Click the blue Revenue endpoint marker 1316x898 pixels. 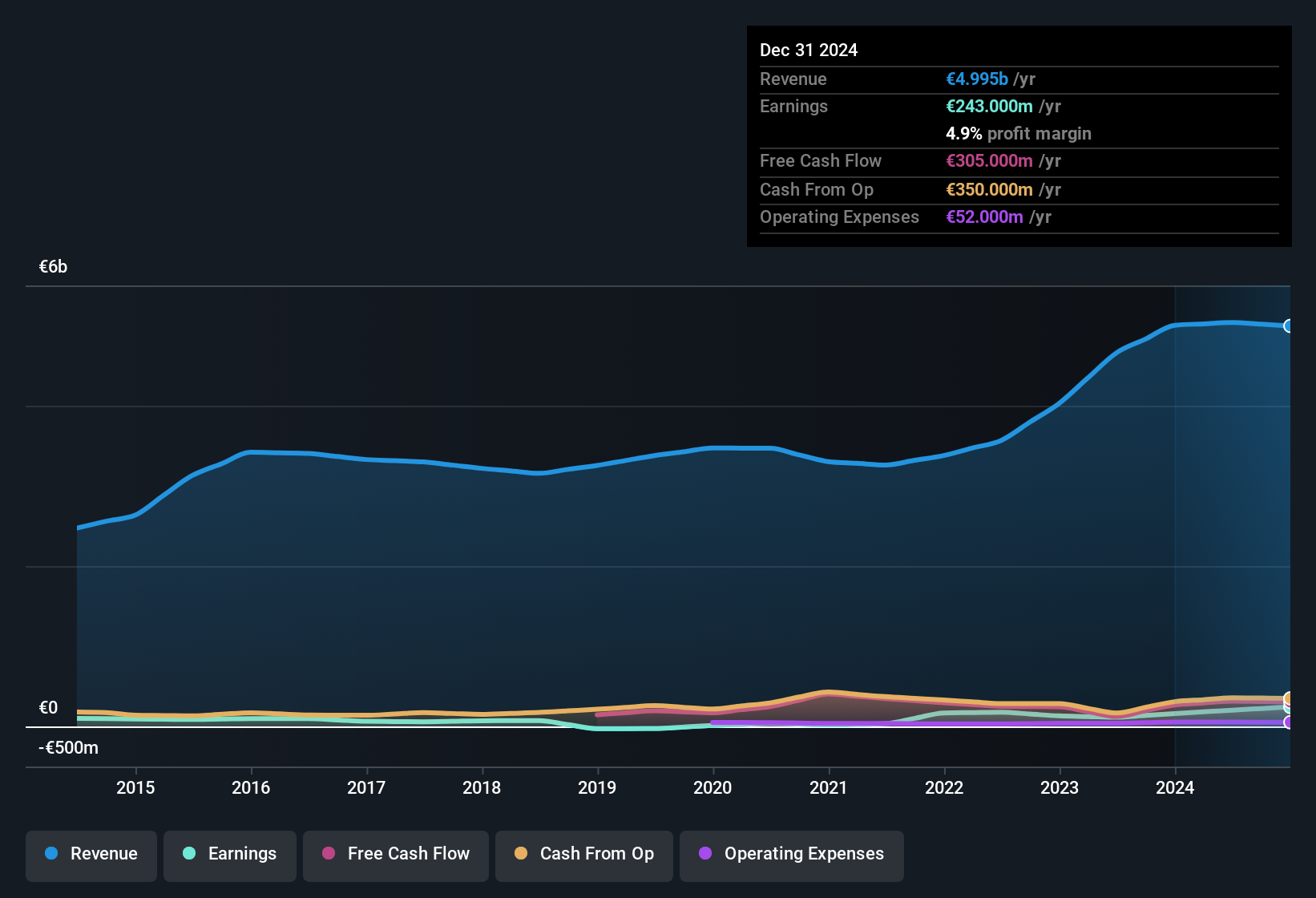[x=1289, y=326]
